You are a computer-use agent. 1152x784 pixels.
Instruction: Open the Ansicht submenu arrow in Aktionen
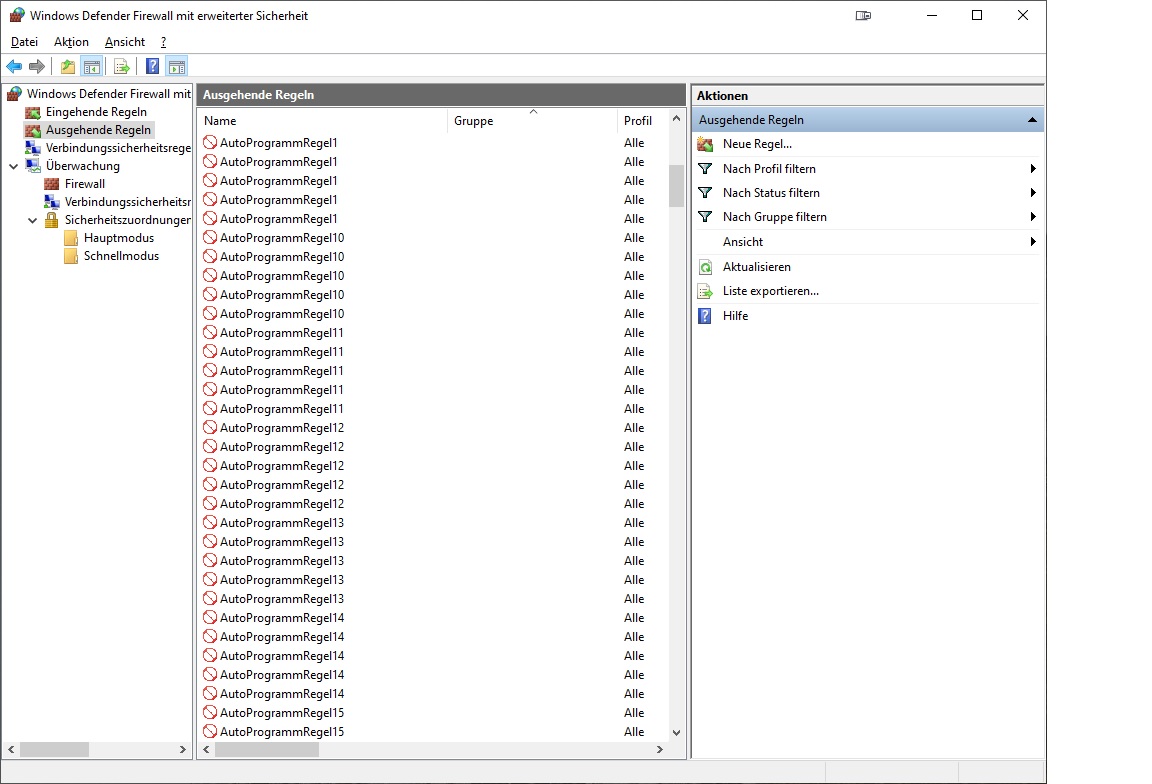click(x=1033, y=242)
